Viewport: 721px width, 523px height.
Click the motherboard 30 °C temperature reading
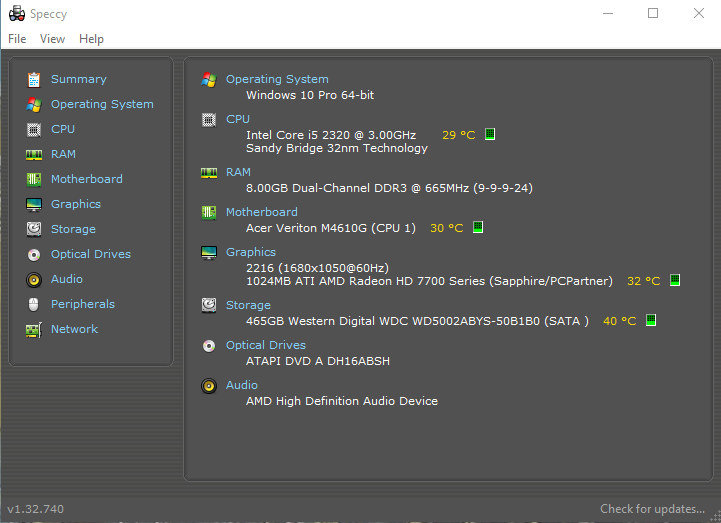pyautogui.click(x=446, y=228)
